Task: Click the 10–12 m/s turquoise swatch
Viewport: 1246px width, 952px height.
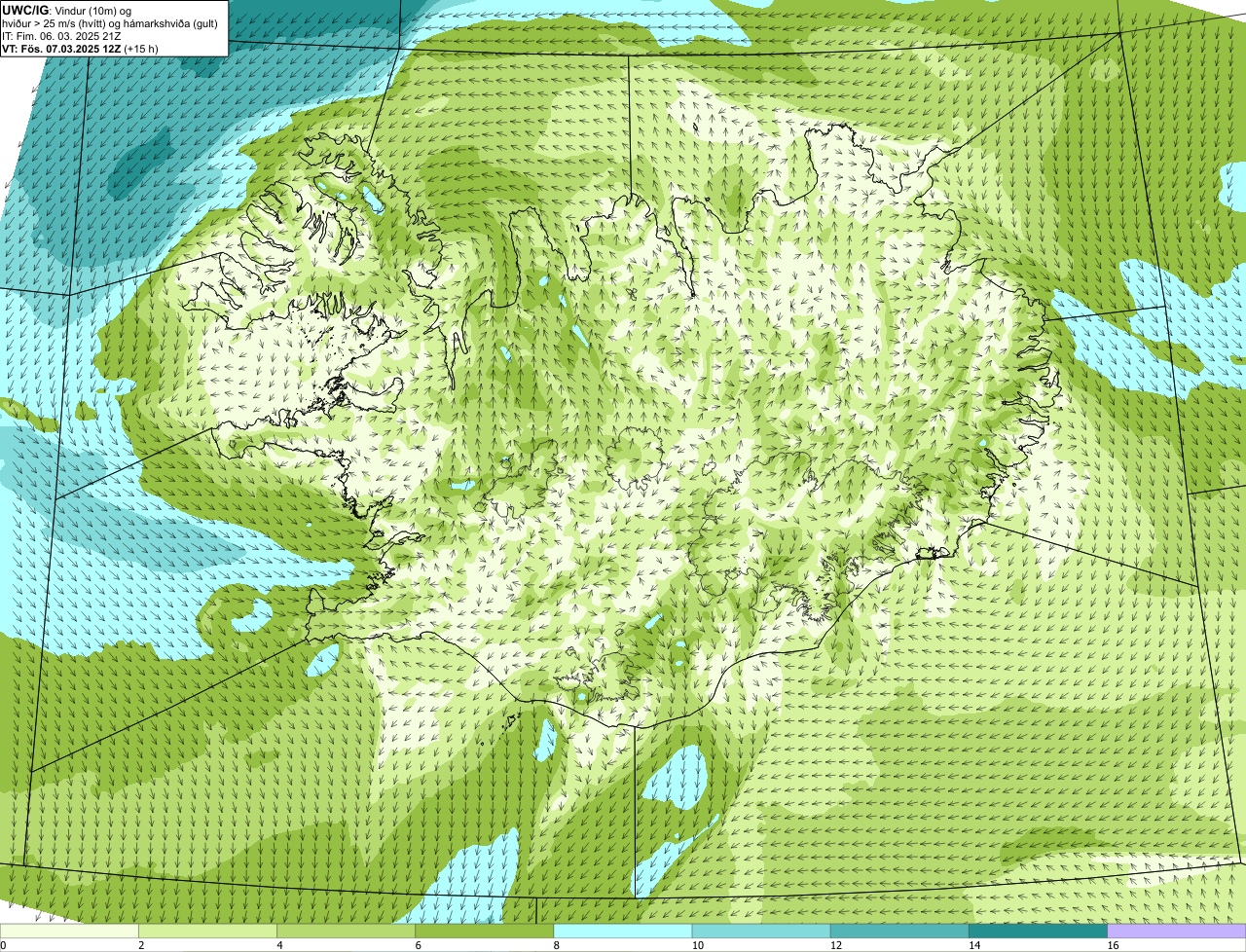Action: tap(761, 932)
